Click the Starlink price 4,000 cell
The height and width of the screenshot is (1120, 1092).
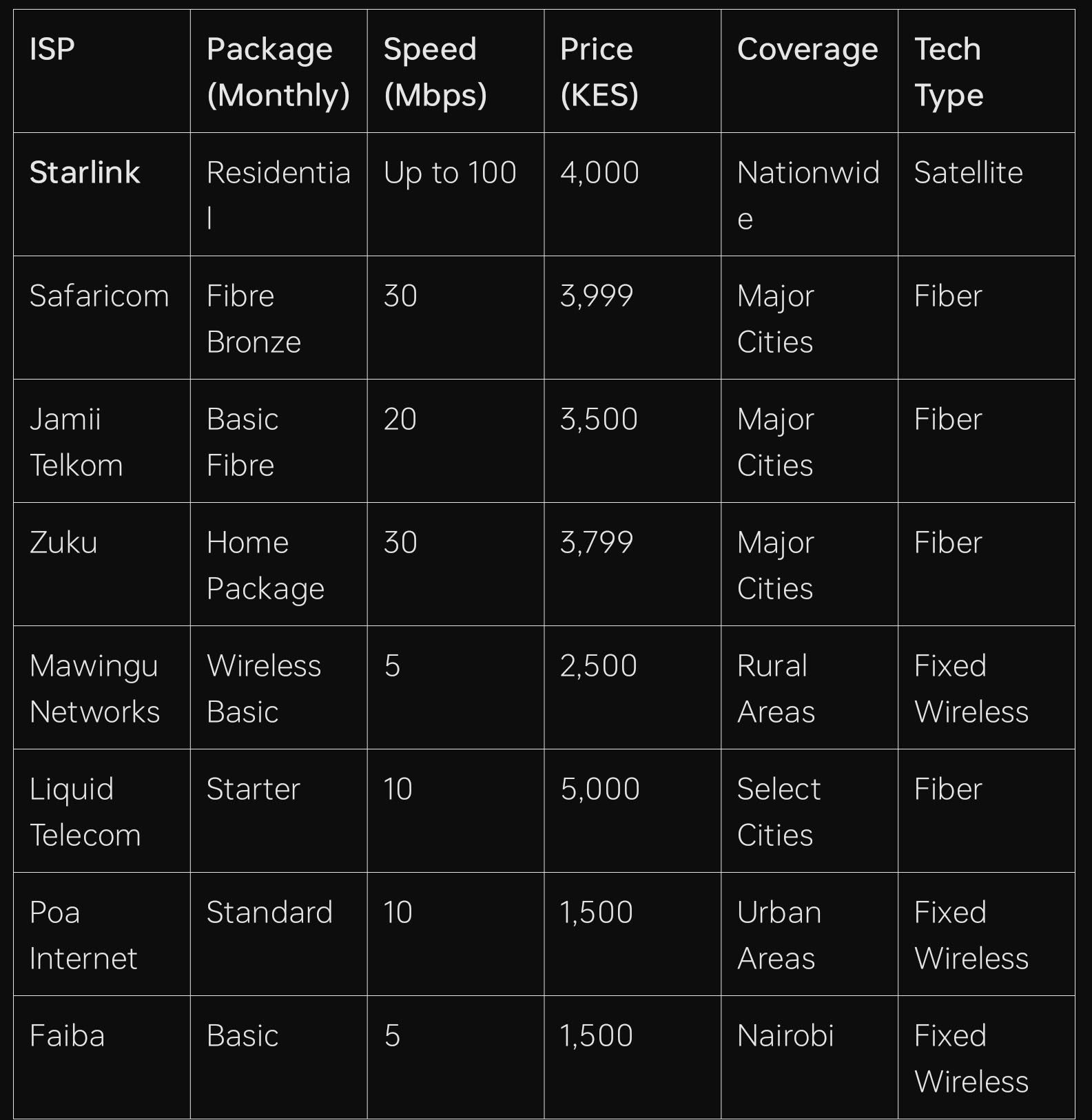pos(599,172)
